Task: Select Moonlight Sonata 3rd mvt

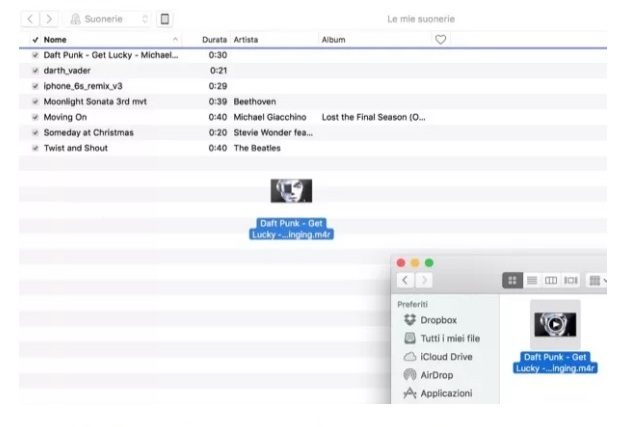Action: click(313, 101)
